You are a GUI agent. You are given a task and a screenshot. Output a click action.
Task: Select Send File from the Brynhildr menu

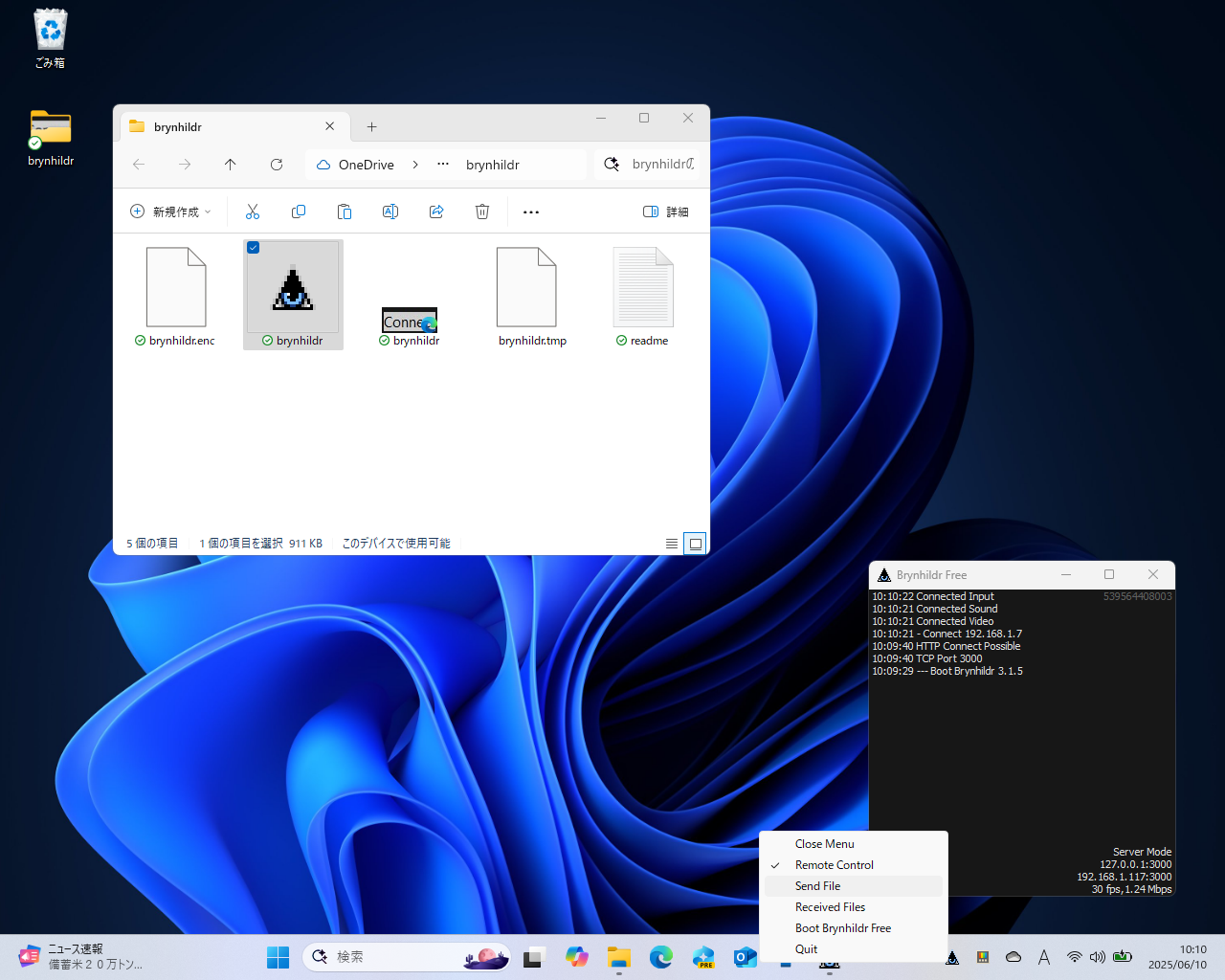pos(817,885)
